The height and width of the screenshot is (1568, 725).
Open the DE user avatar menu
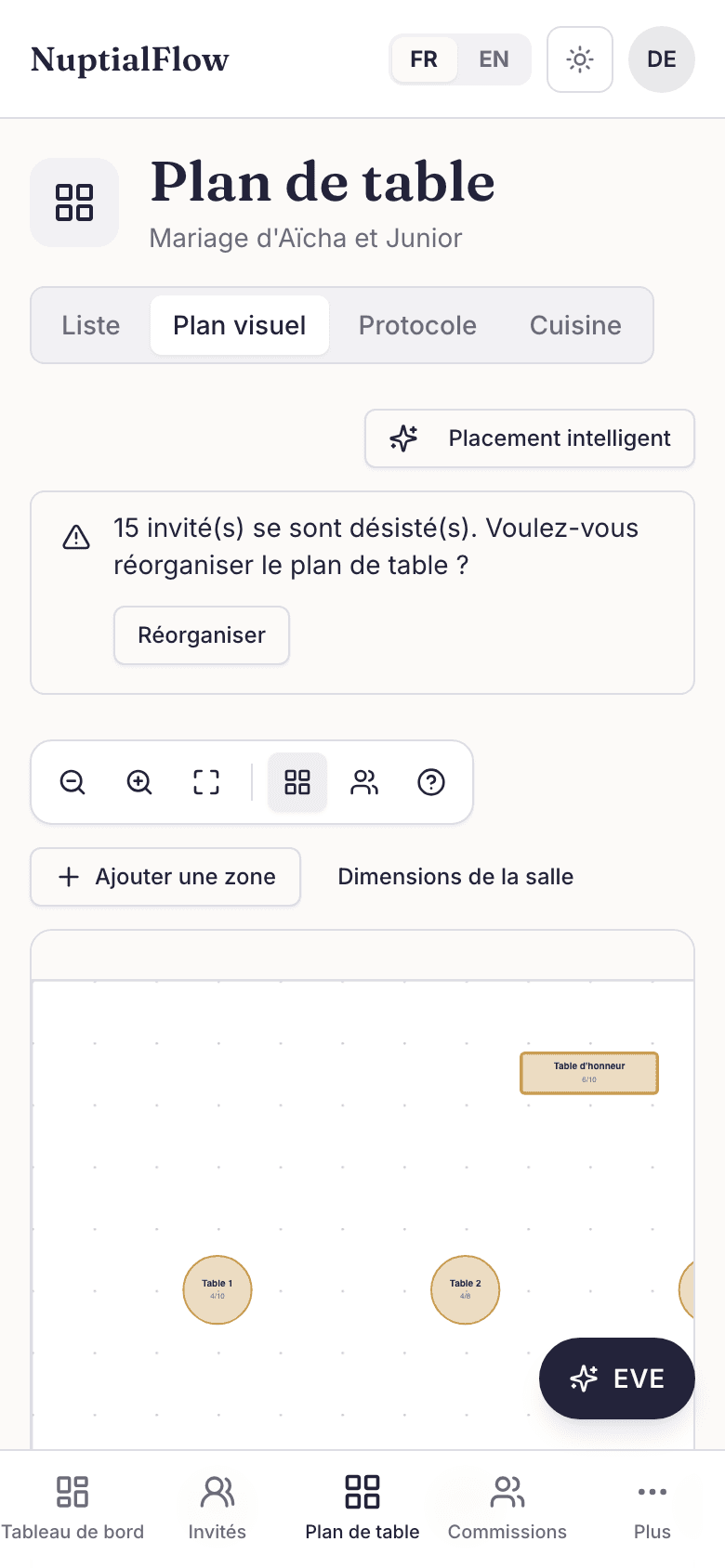coord(662,59)
